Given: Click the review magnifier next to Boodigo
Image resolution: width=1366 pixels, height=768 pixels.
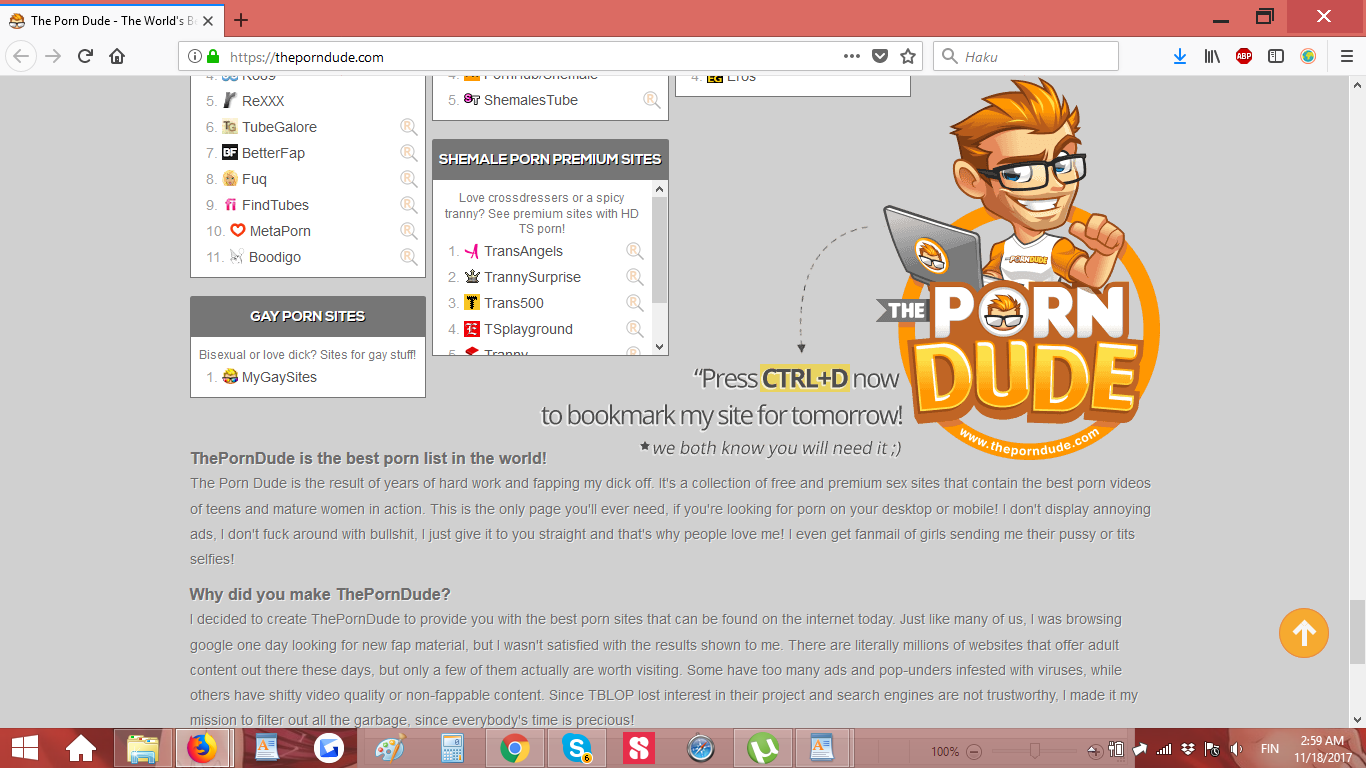Looking at the screenshot, I should point(409,256).
